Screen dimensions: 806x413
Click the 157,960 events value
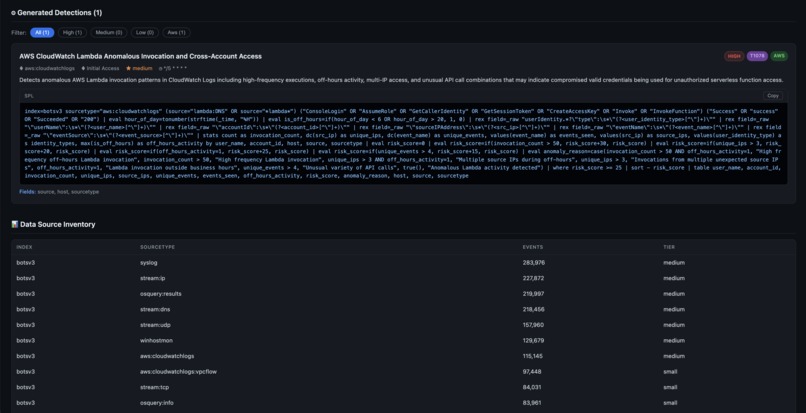pyautogui.click(x=534, y=325)
